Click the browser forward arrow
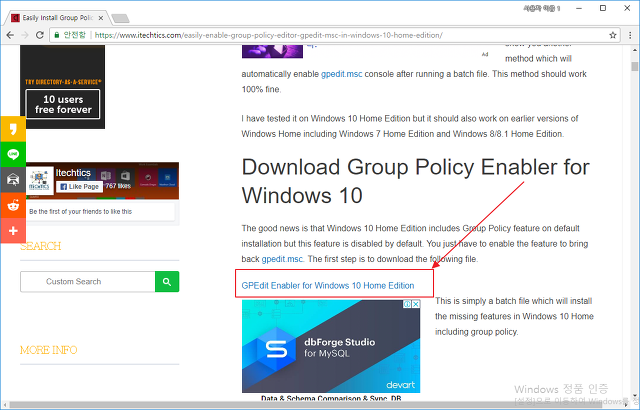The image size is (640, 410). [x=25, y=35]
